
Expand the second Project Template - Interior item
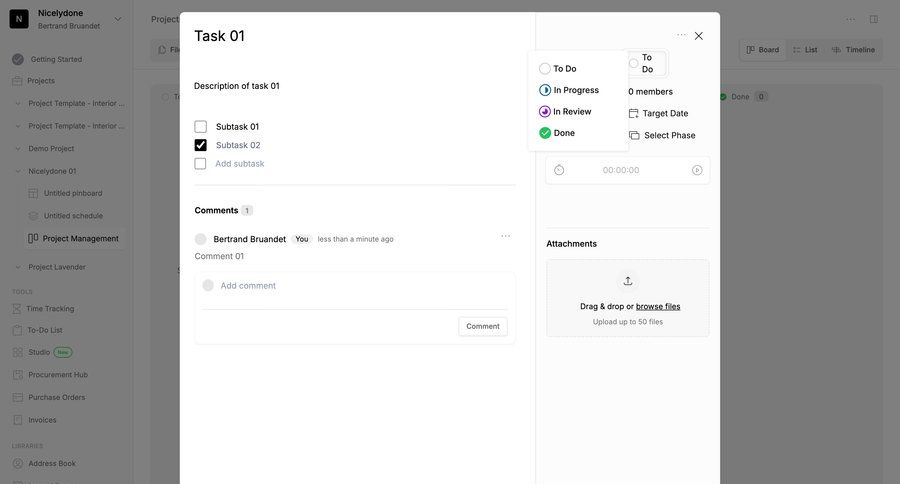(x=18, y=126)
